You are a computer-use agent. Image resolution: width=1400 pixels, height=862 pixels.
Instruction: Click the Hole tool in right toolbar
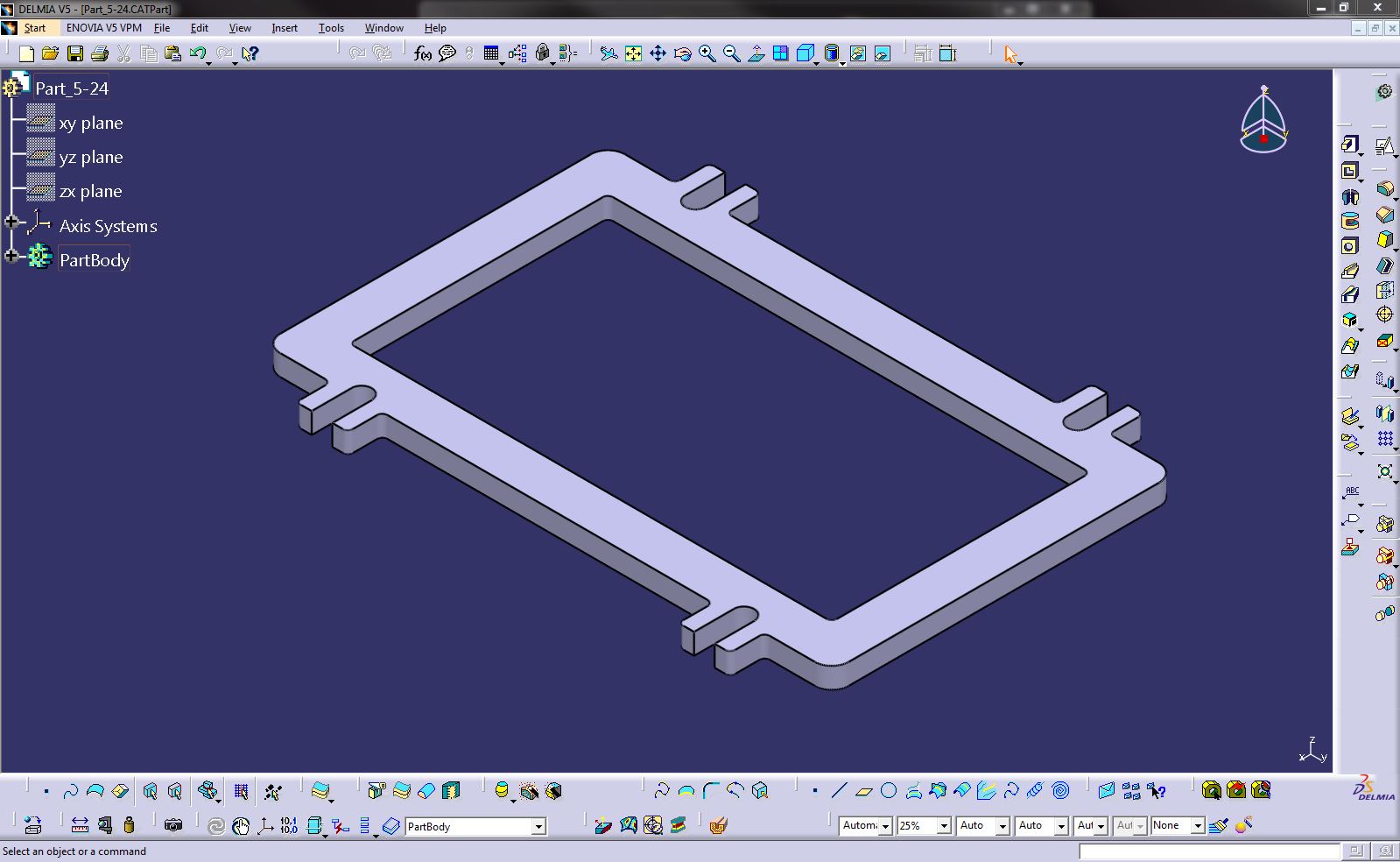1349,246
